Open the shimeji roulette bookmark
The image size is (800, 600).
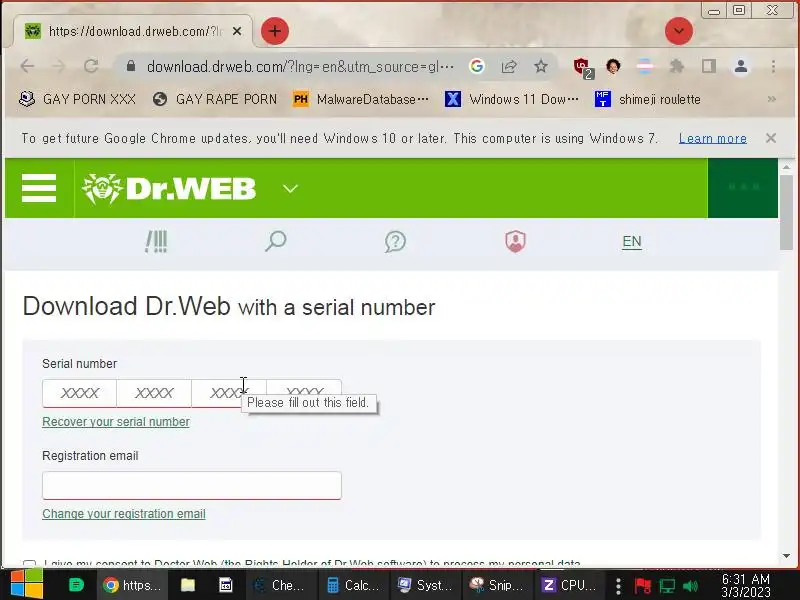tap(648, 99)
